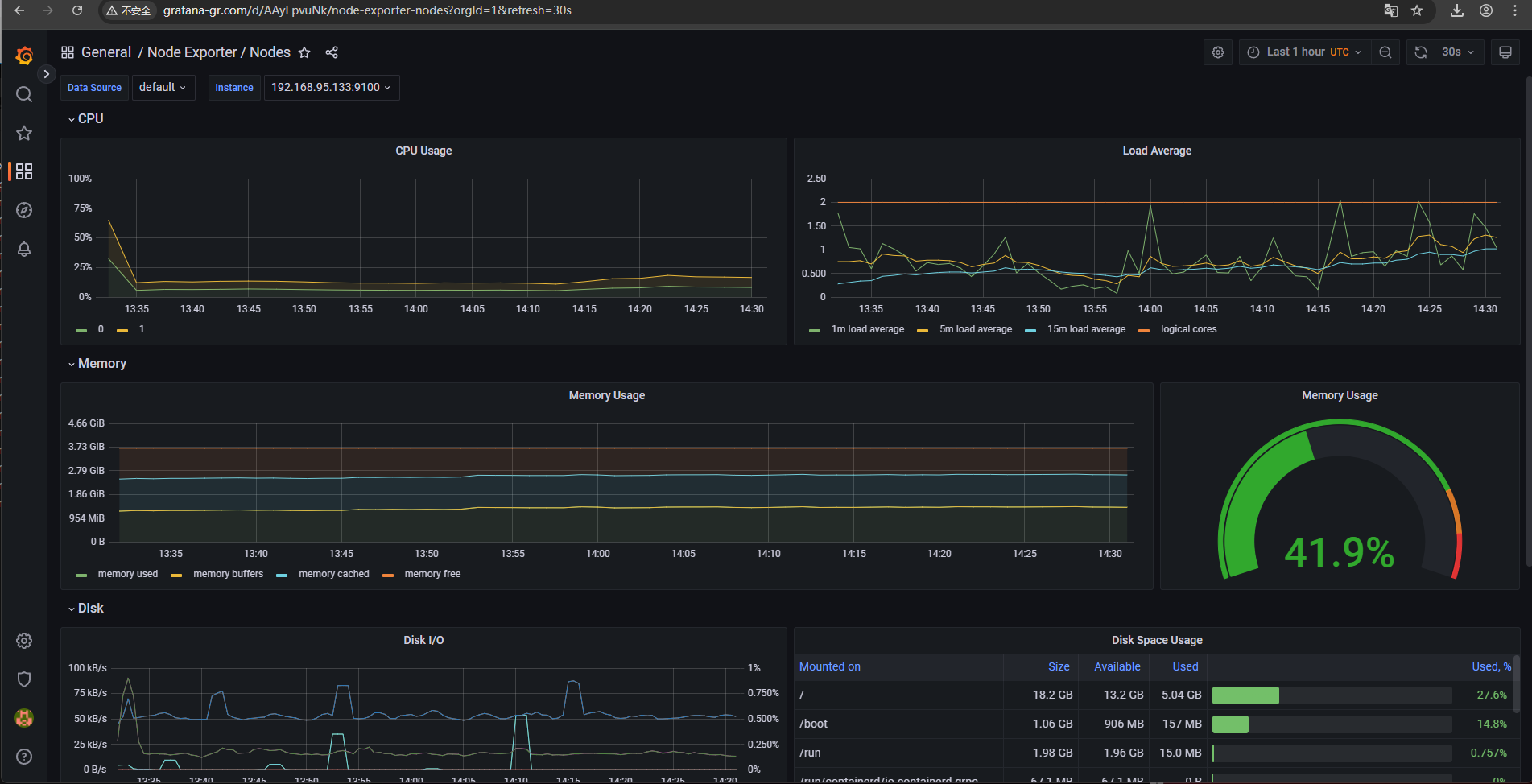Toggle memory free legend series
This screenshot has height=784, width=1532.
click(432, 574)
